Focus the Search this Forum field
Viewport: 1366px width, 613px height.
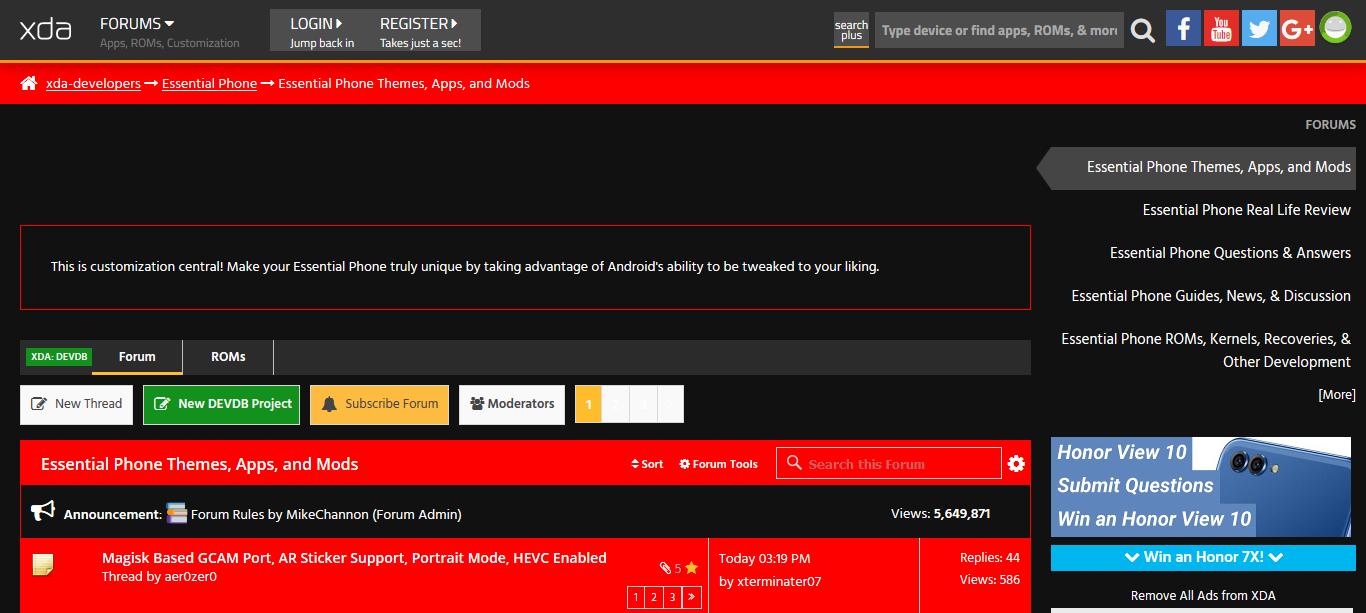(889, 463)
